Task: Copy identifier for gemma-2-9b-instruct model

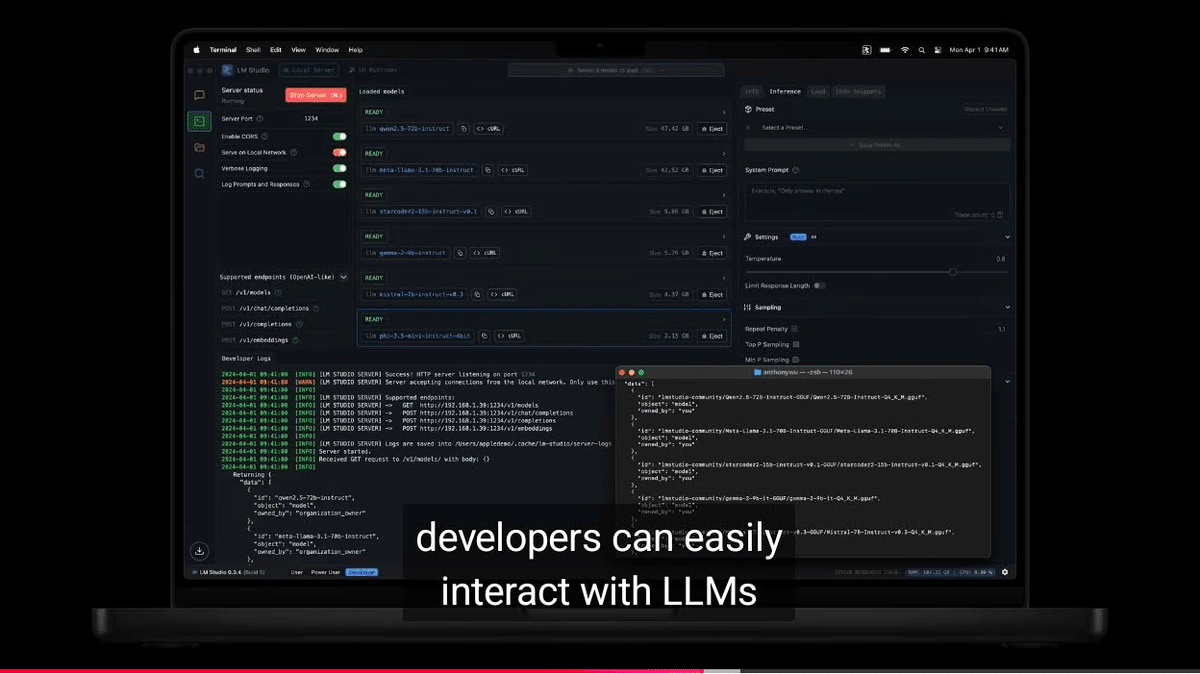Action: point(461,253)
